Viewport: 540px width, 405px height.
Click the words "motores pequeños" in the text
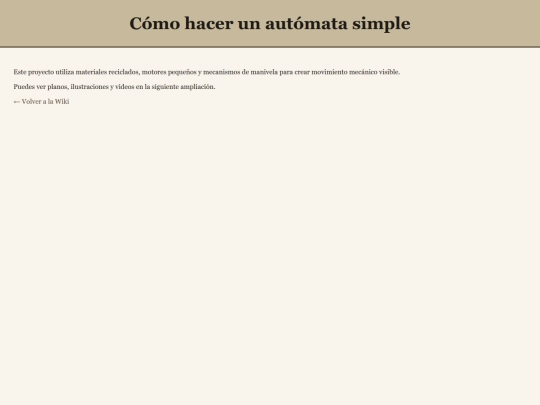point(169,72)
